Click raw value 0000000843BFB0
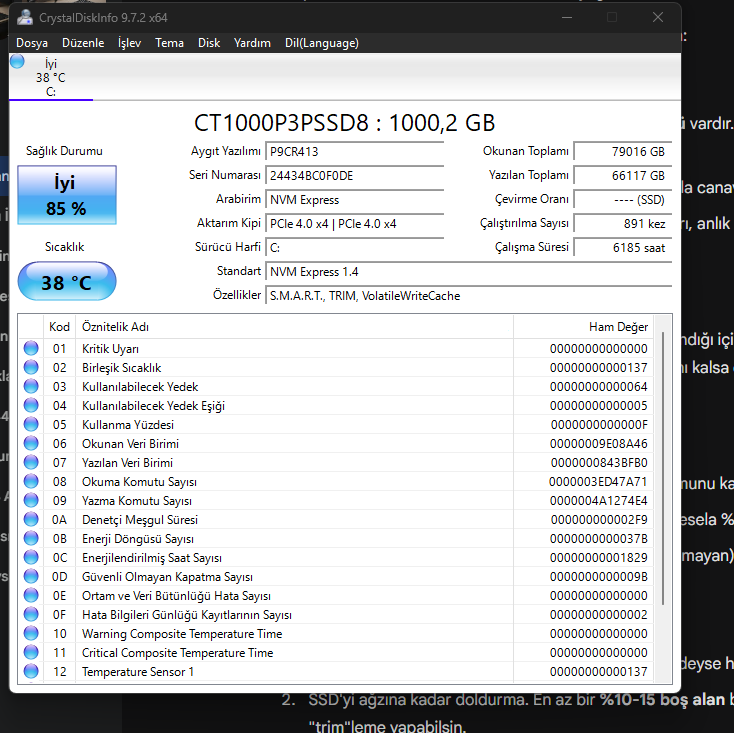 (x=599, y=462)
